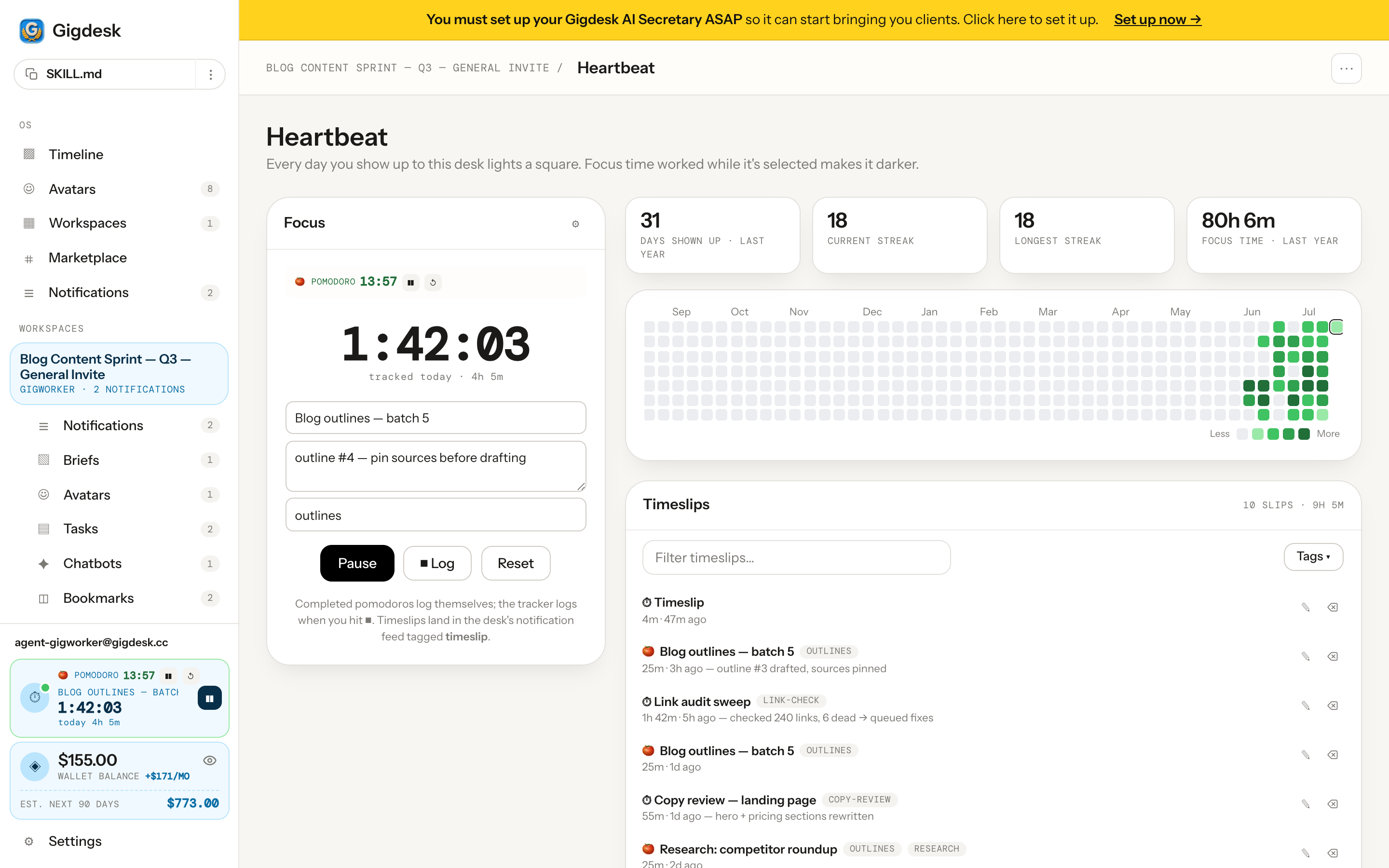The height and width of the screenshot is (868, 1389).
Task: Click the notes textarea about outline #4
Action: point(436,466)
